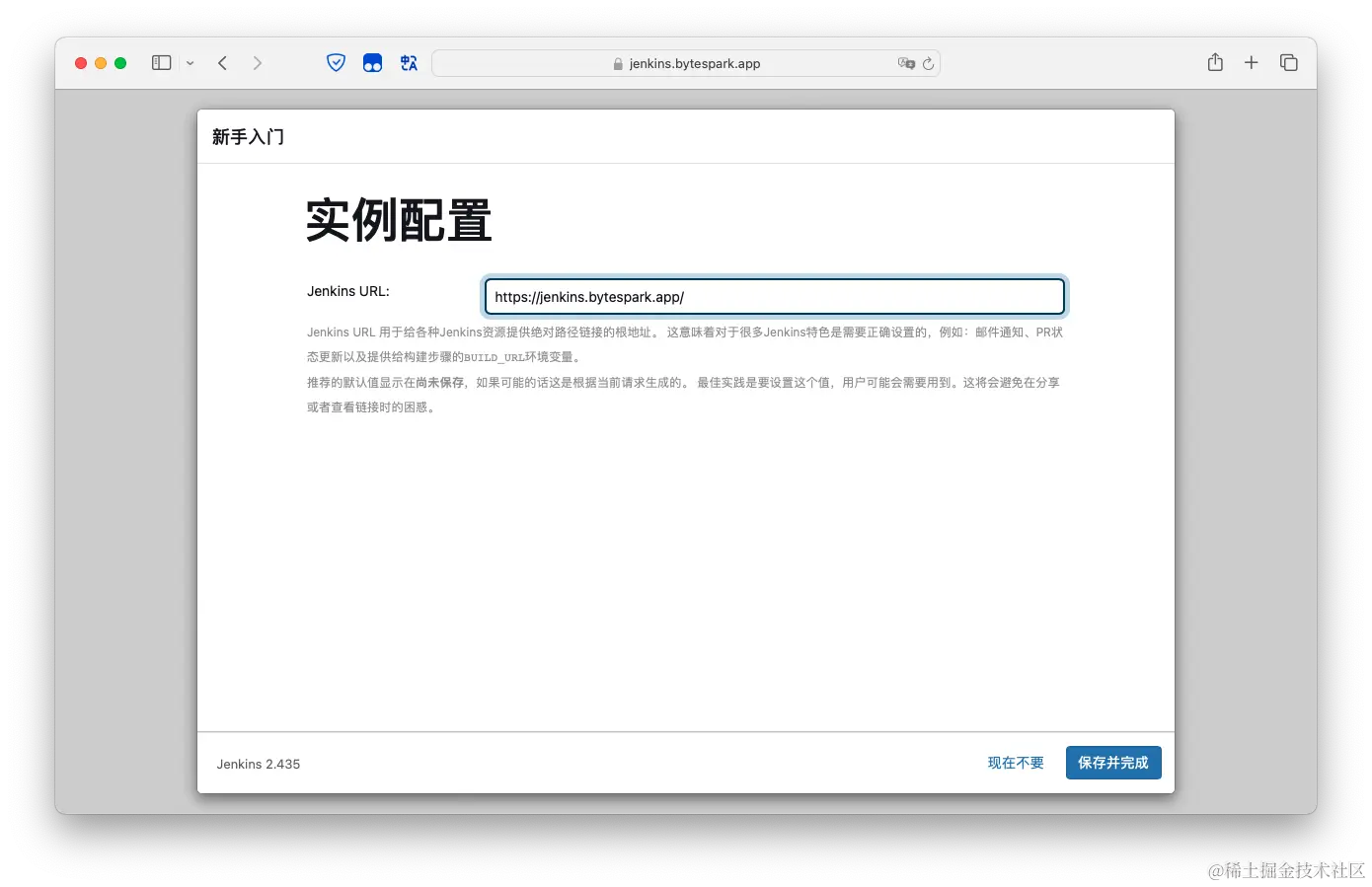Click the 现在不要 link
The image size is (1372, 887).
[x=1014, y=762]
